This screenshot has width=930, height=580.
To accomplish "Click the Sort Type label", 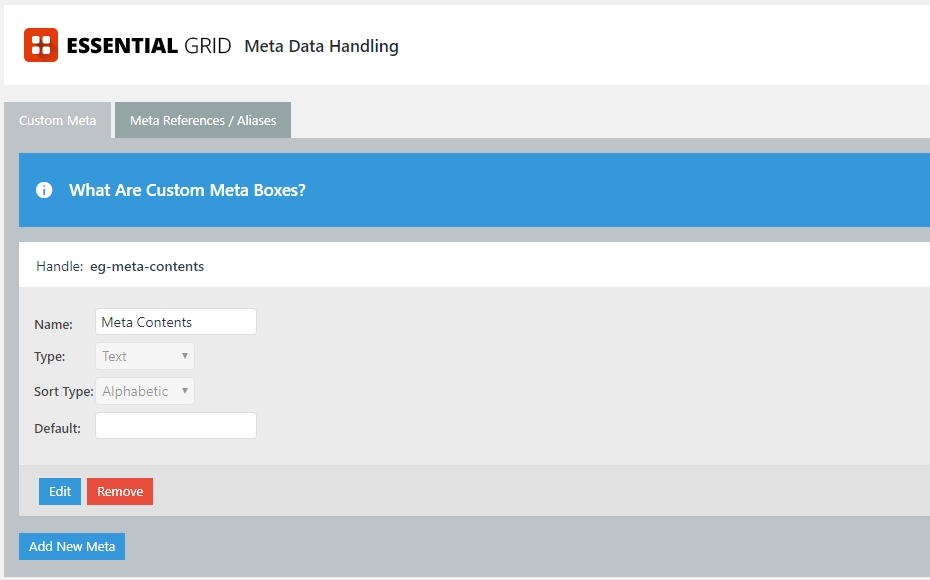I will click(x=63, y=391).
